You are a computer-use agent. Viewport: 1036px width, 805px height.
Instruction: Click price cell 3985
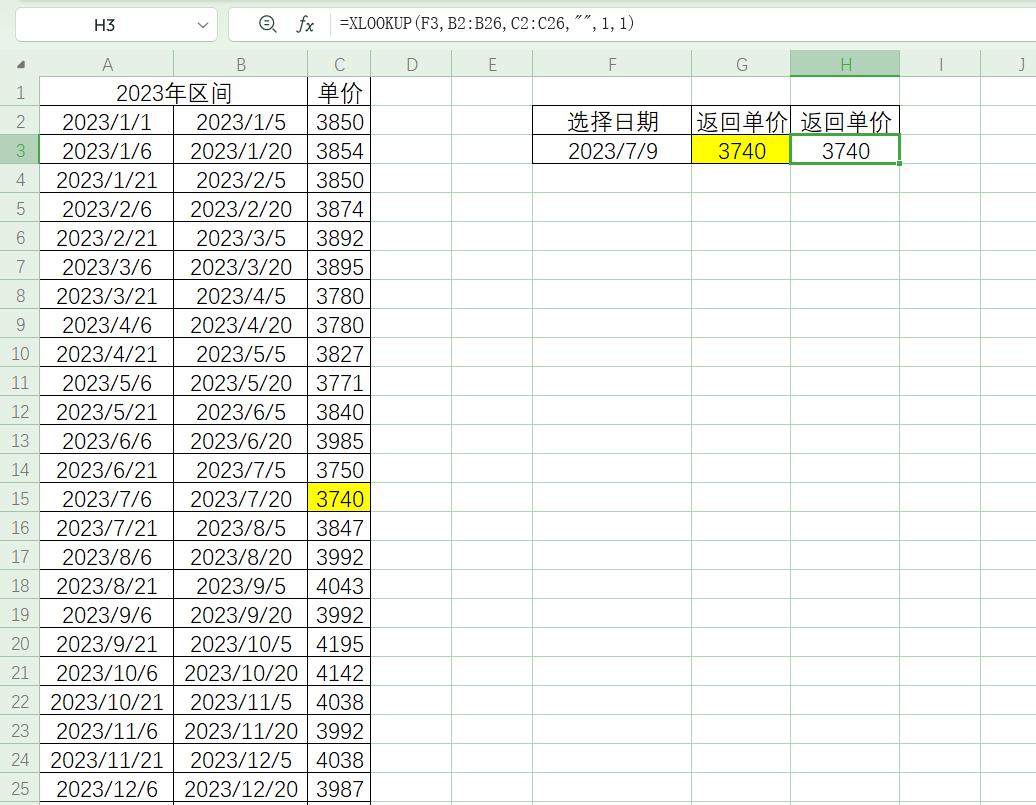coord(340,440)
